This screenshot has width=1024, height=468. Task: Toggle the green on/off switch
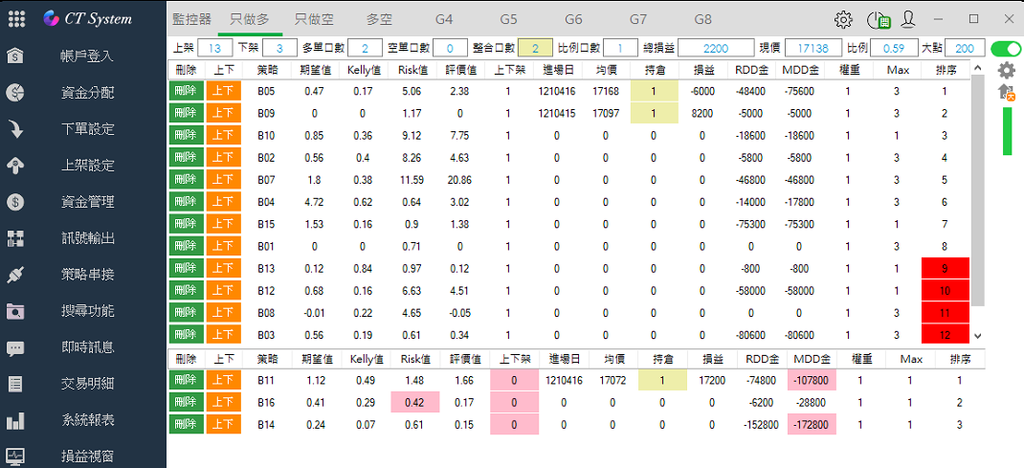pyautogui.click(x=1005, y=48)
